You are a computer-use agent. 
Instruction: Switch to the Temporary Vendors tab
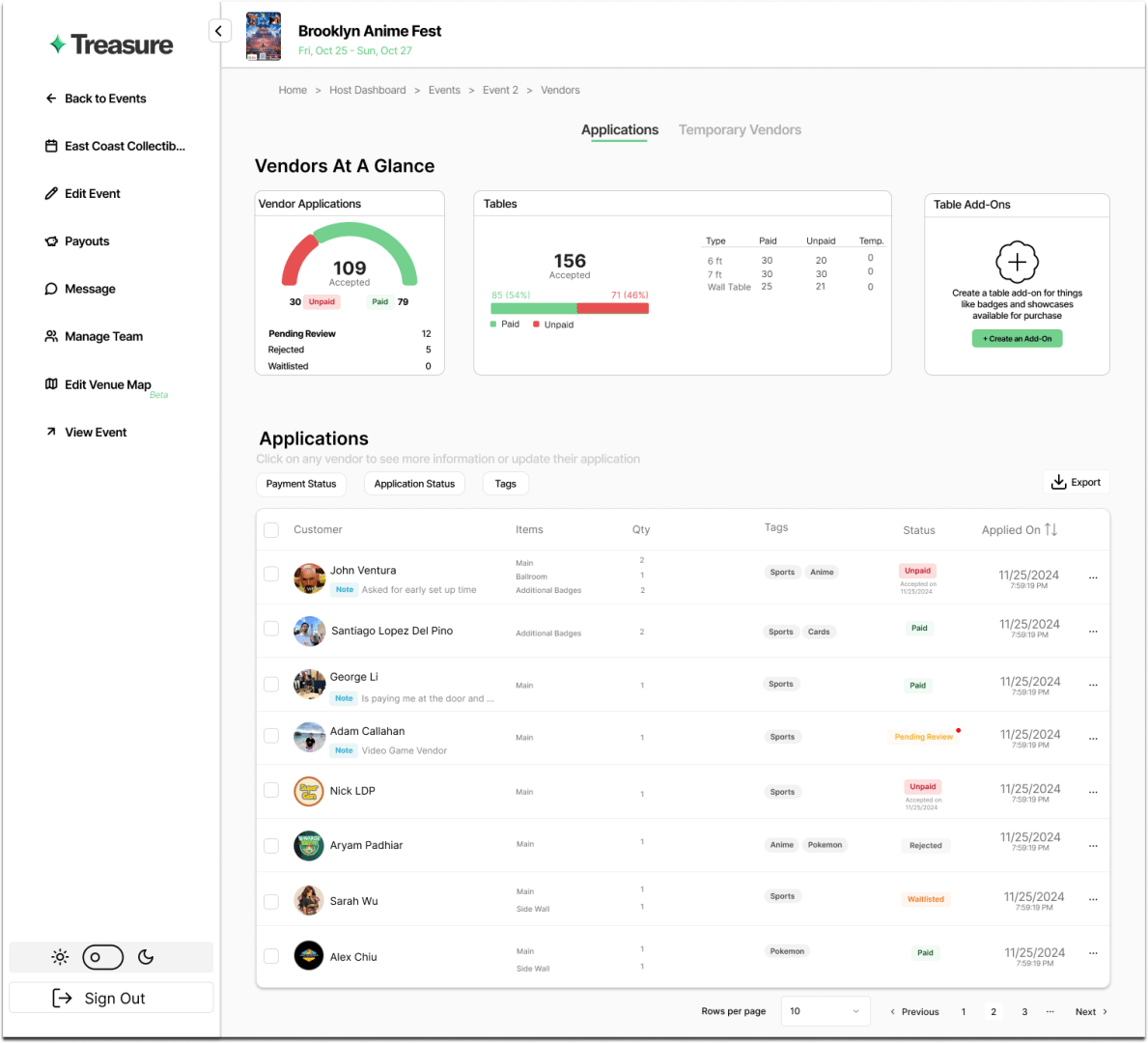(x=740, y=129)
